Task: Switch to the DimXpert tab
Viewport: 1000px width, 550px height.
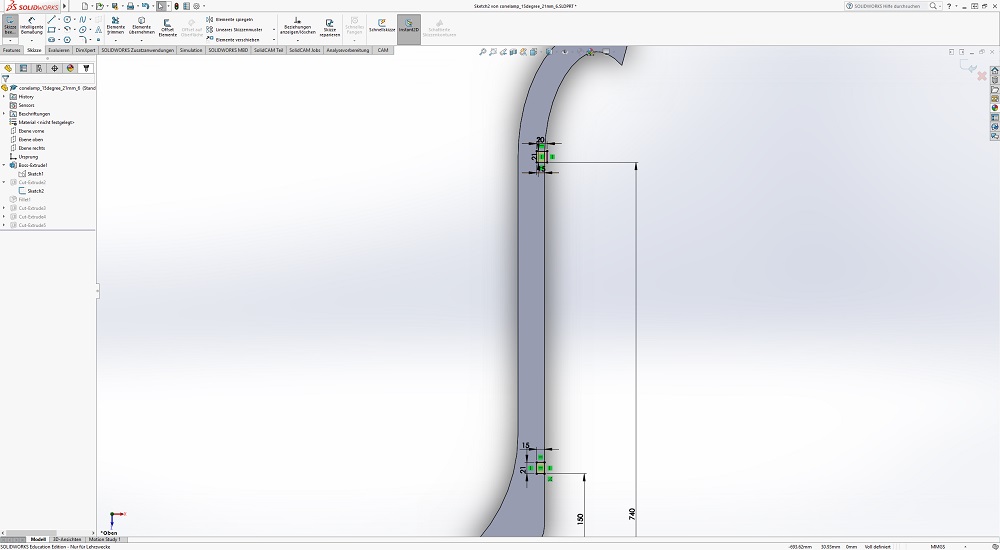Action: 85,50
